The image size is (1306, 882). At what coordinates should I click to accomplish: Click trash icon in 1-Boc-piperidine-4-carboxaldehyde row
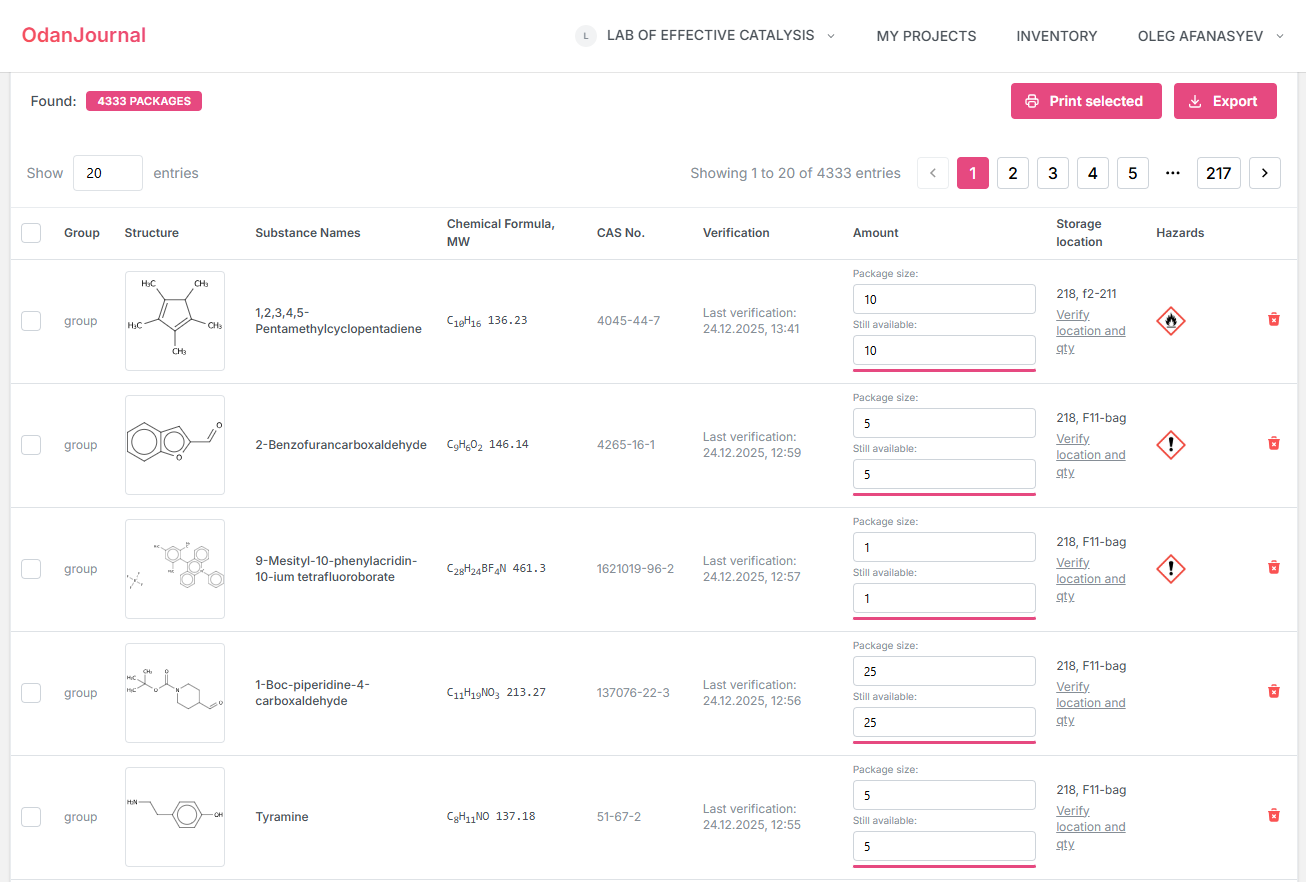tap(1273, 691)
